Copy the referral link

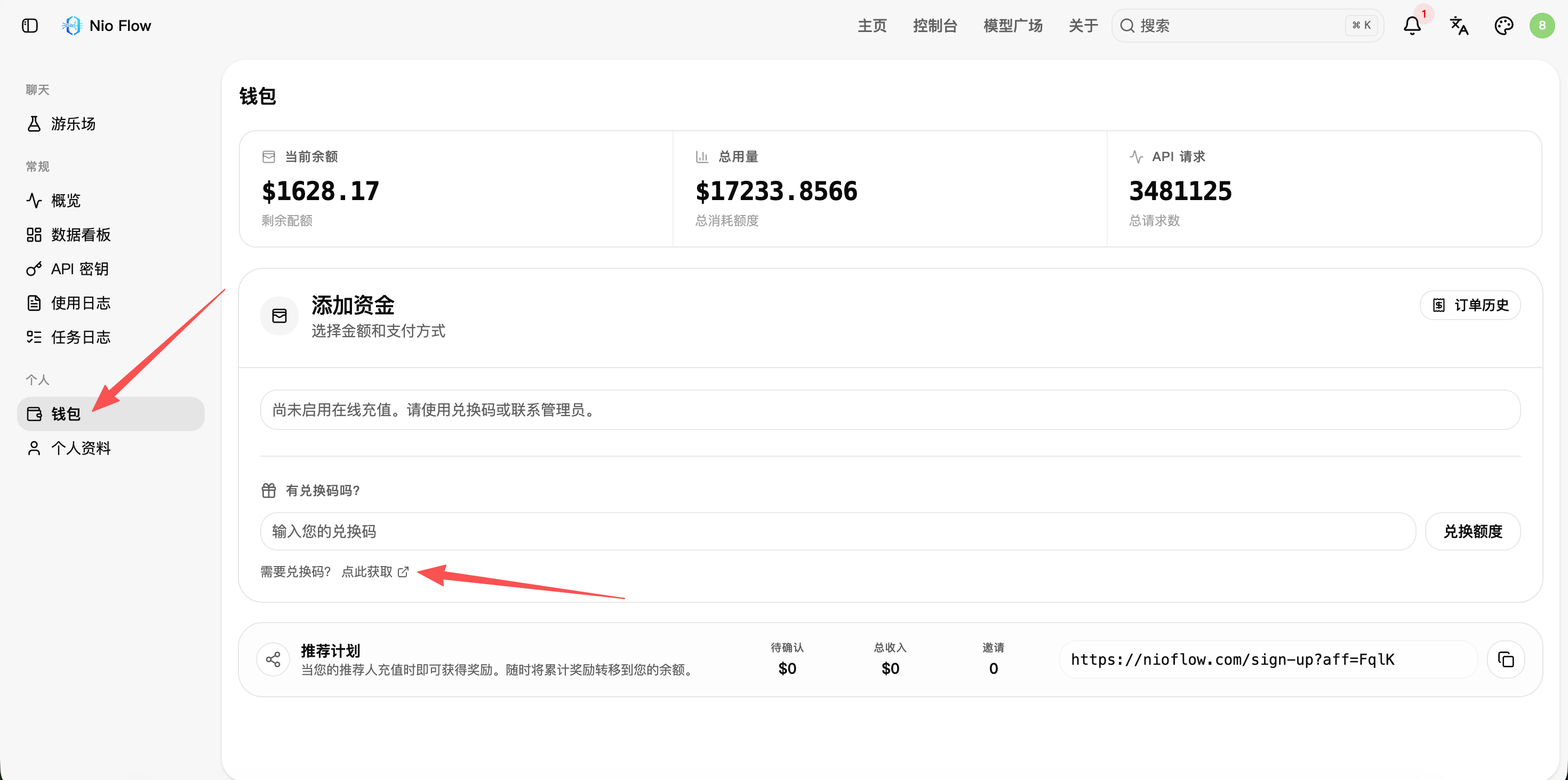[1505, 659]
